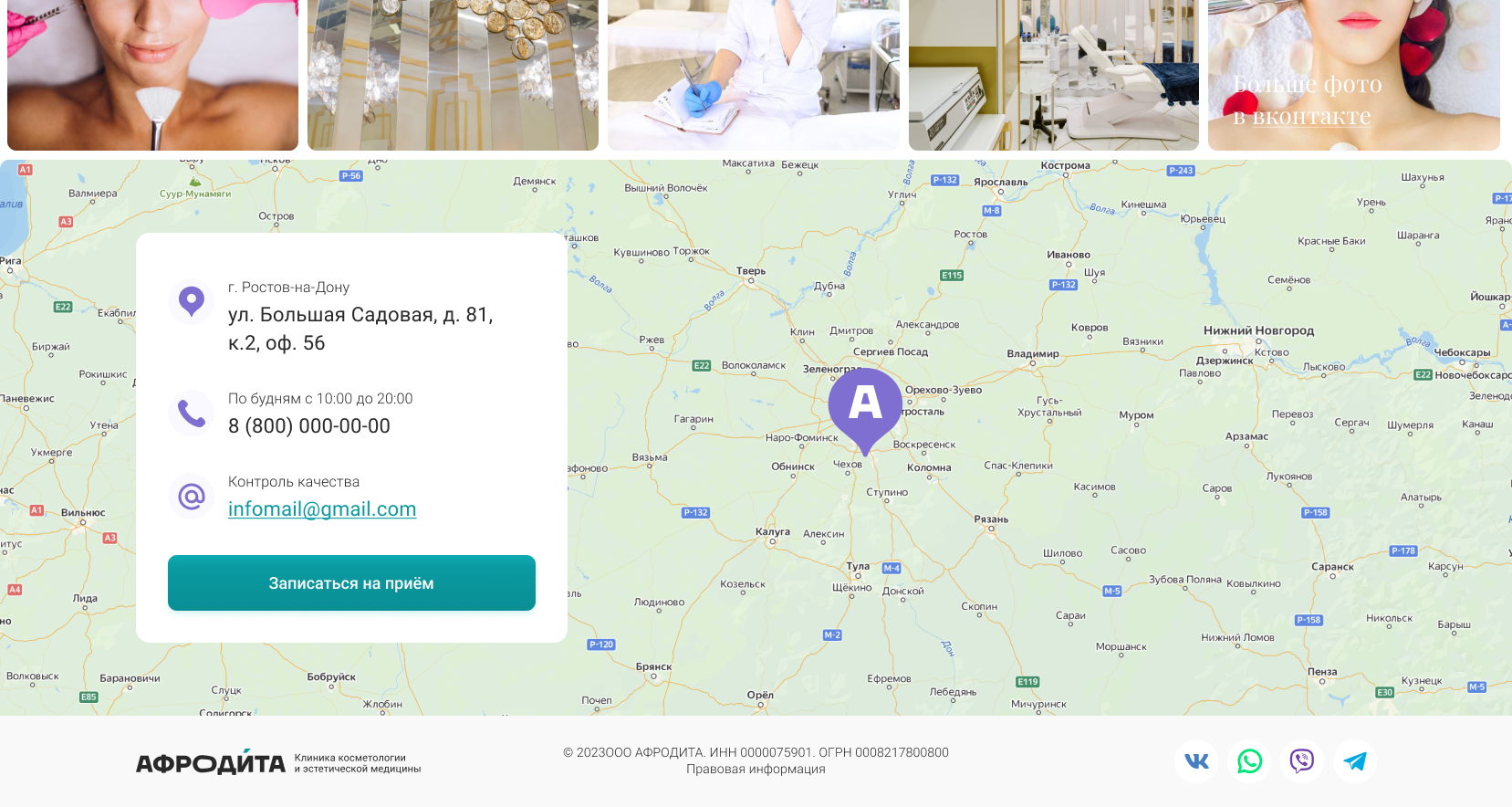1512x807 pixels.
Task: Click the 'Больше фото в вконтакте' tile
Action: click(x=1353, y=75)
